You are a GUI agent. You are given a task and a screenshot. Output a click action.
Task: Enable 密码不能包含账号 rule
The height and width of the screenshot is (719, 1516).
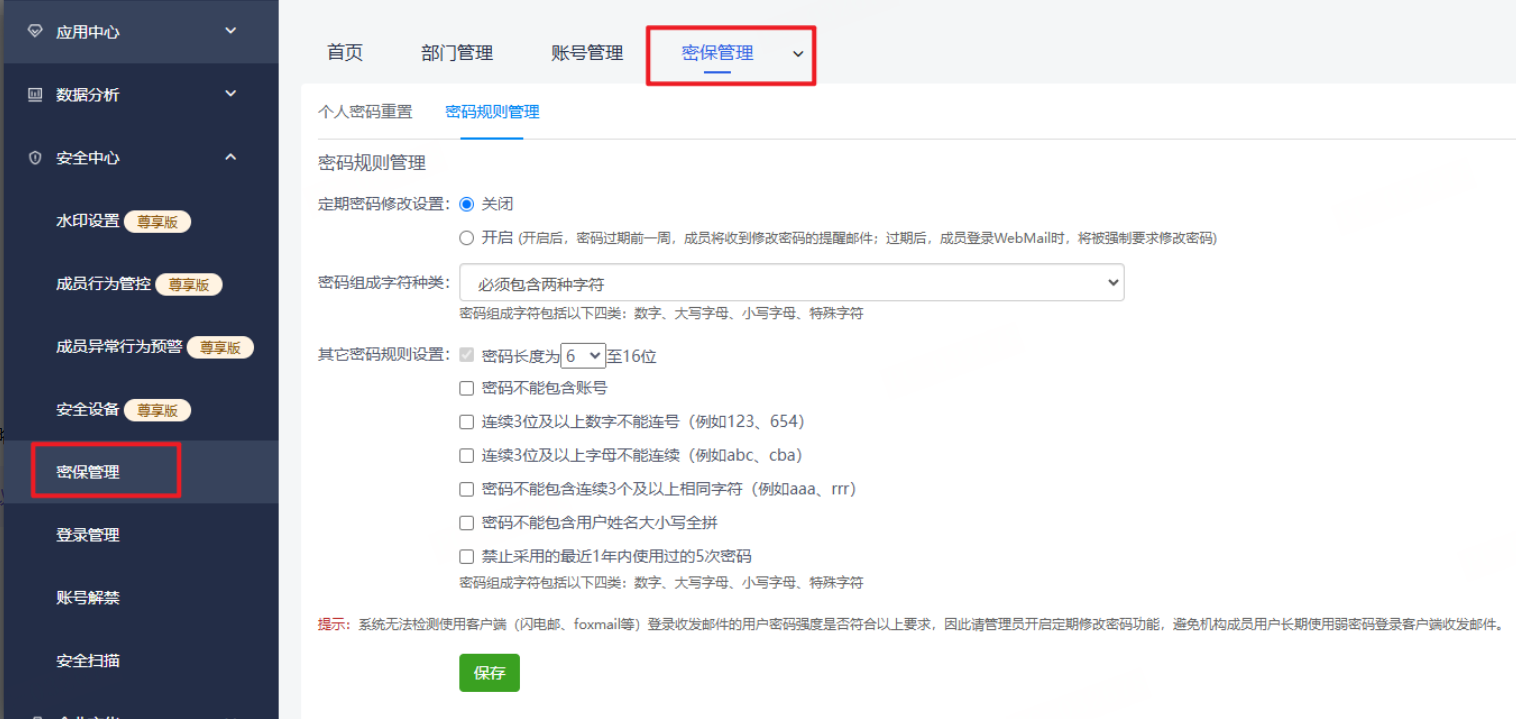(x=466, y=388)
